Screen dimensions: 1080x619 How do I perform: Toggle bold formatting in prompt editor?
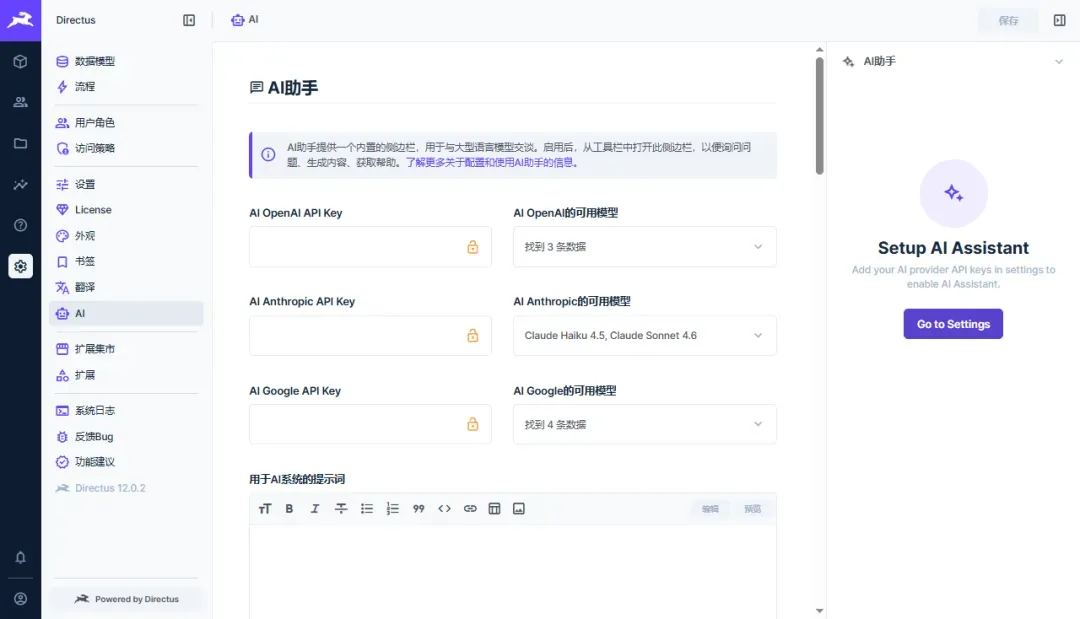tap(289, 509)
